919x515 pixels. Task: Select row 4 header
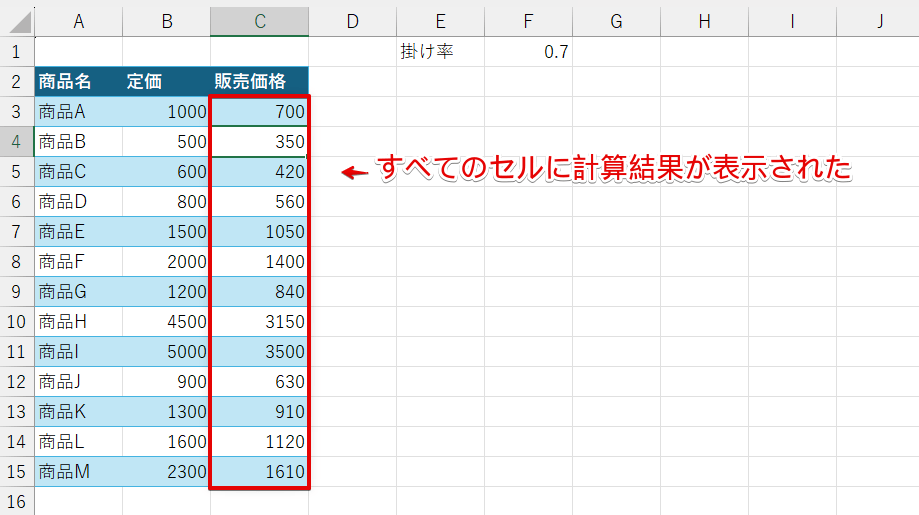[17, 141]
